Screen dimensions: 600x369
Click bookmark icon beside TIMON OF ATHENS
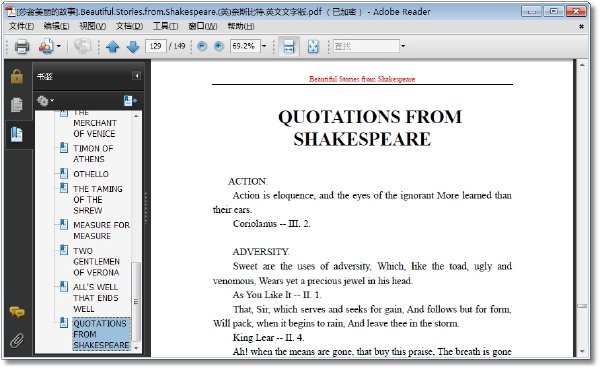pyautogui.click(x=64, y=148)
